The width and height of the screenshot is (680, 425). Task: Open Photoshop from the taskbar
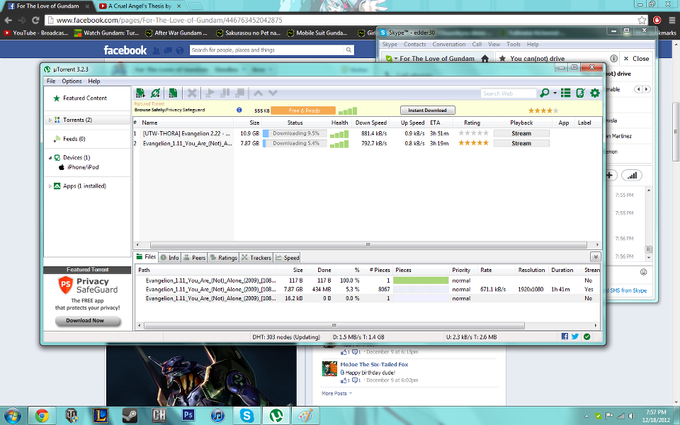tap(188, 415)
